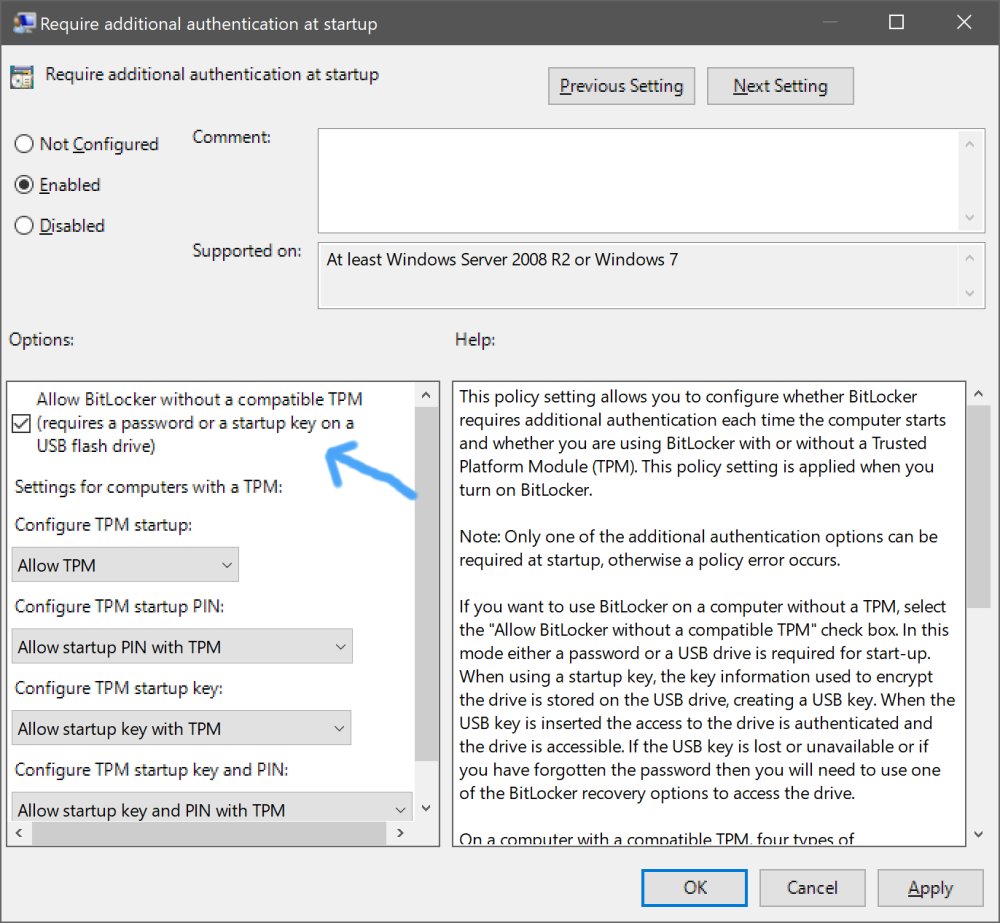This screenshot has height=923, width=1000.
Task: Close the dialog with the X button
Action: click(964, 22)
